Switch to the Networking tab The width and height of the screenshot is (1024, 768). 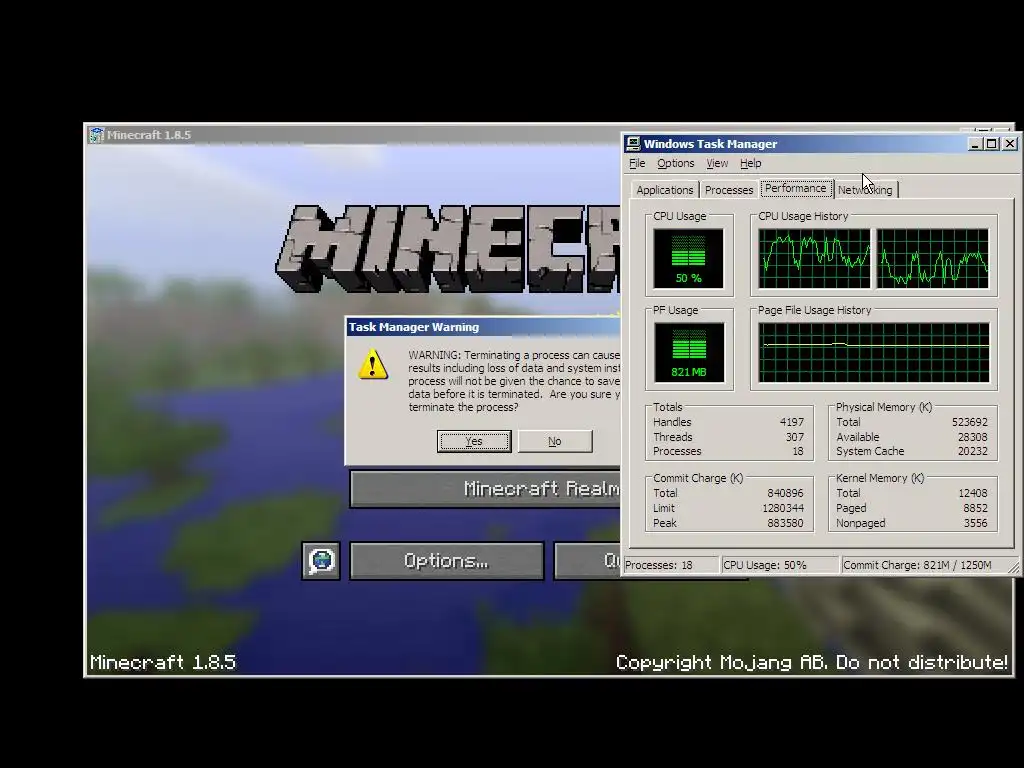[x=865, y=190]
